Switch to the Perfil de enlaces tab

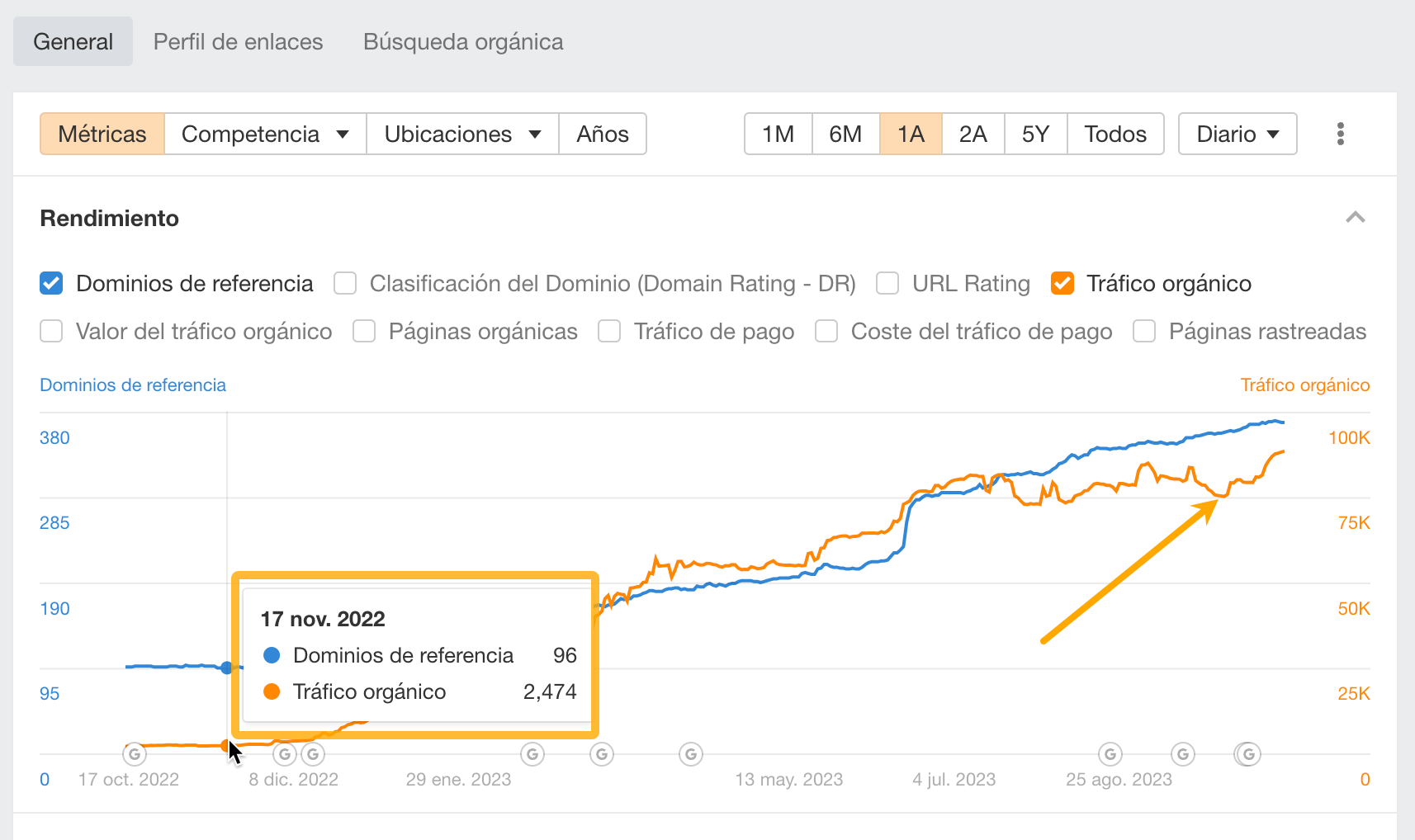pos(238,41)
